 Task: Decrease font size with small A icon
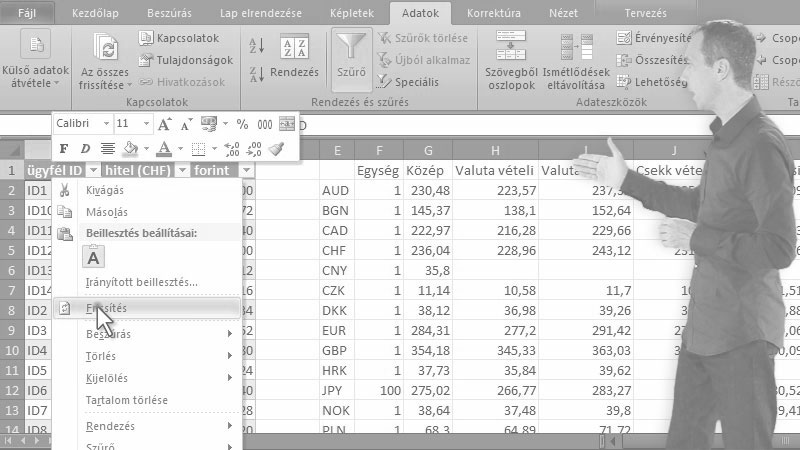tap(186, 124)
